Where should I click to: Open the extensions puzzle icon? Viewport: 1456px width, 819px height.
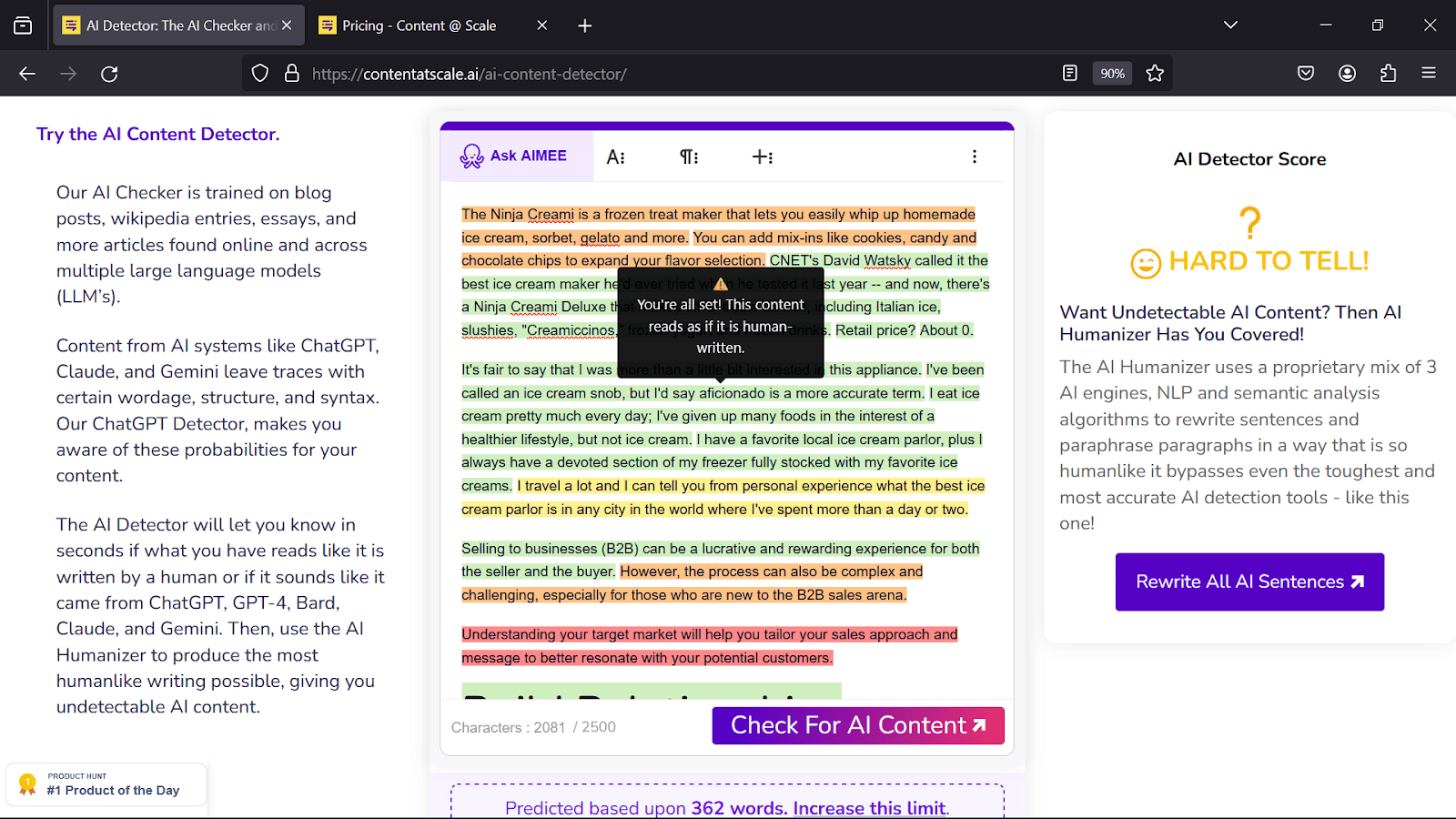pyautogui.click(x=1388, y=74)
